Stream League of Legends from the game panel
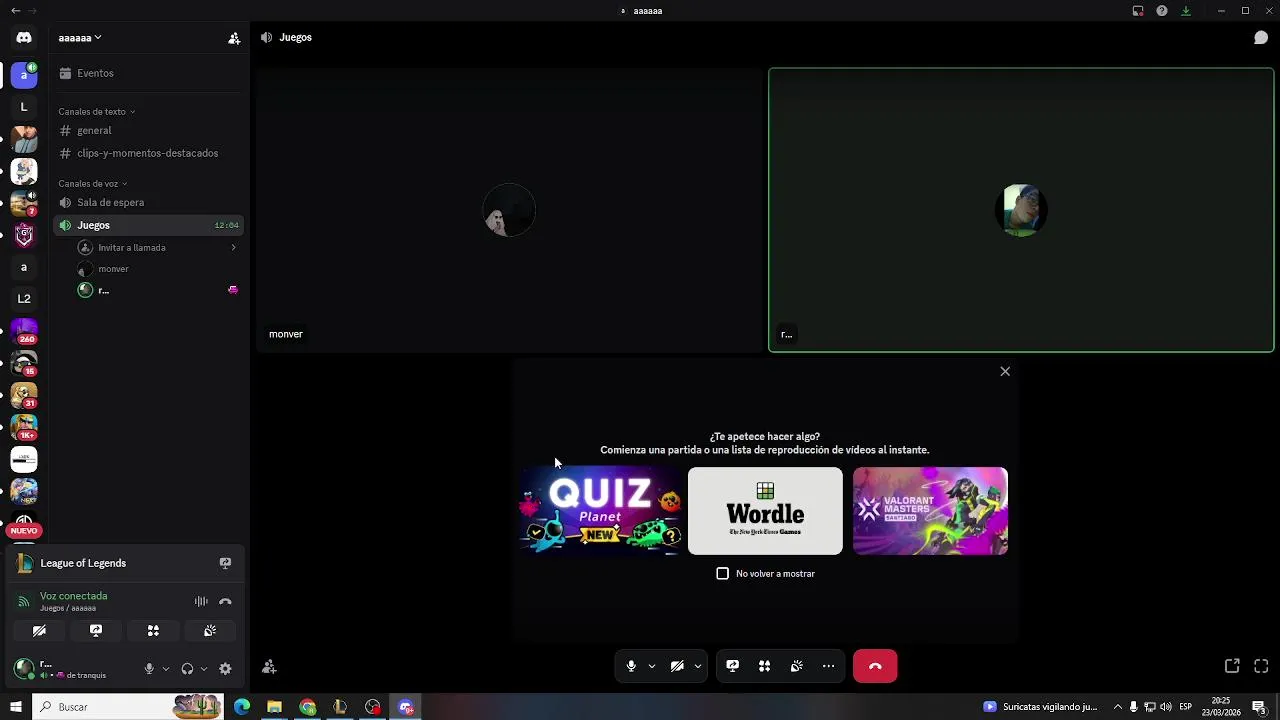This screenshot has width=1280, height=720. (225, 563)
